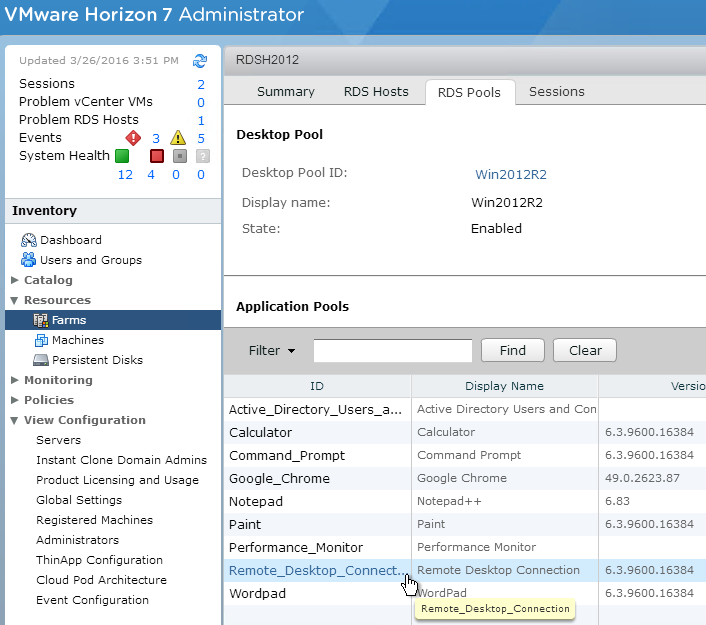This screenshot has height=625, width=706.
Task: Expand the Policies section
Action: (x=14, y=400)
